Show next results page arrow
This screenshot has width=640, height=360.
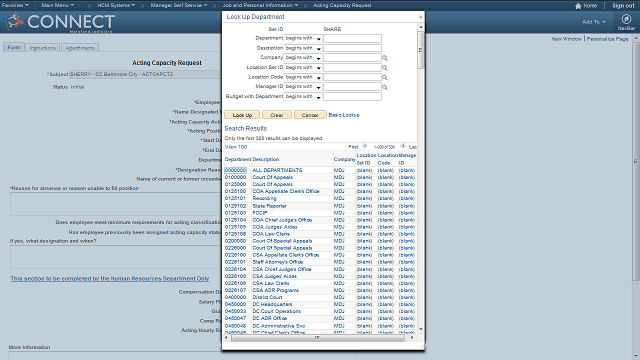point(403,146)
